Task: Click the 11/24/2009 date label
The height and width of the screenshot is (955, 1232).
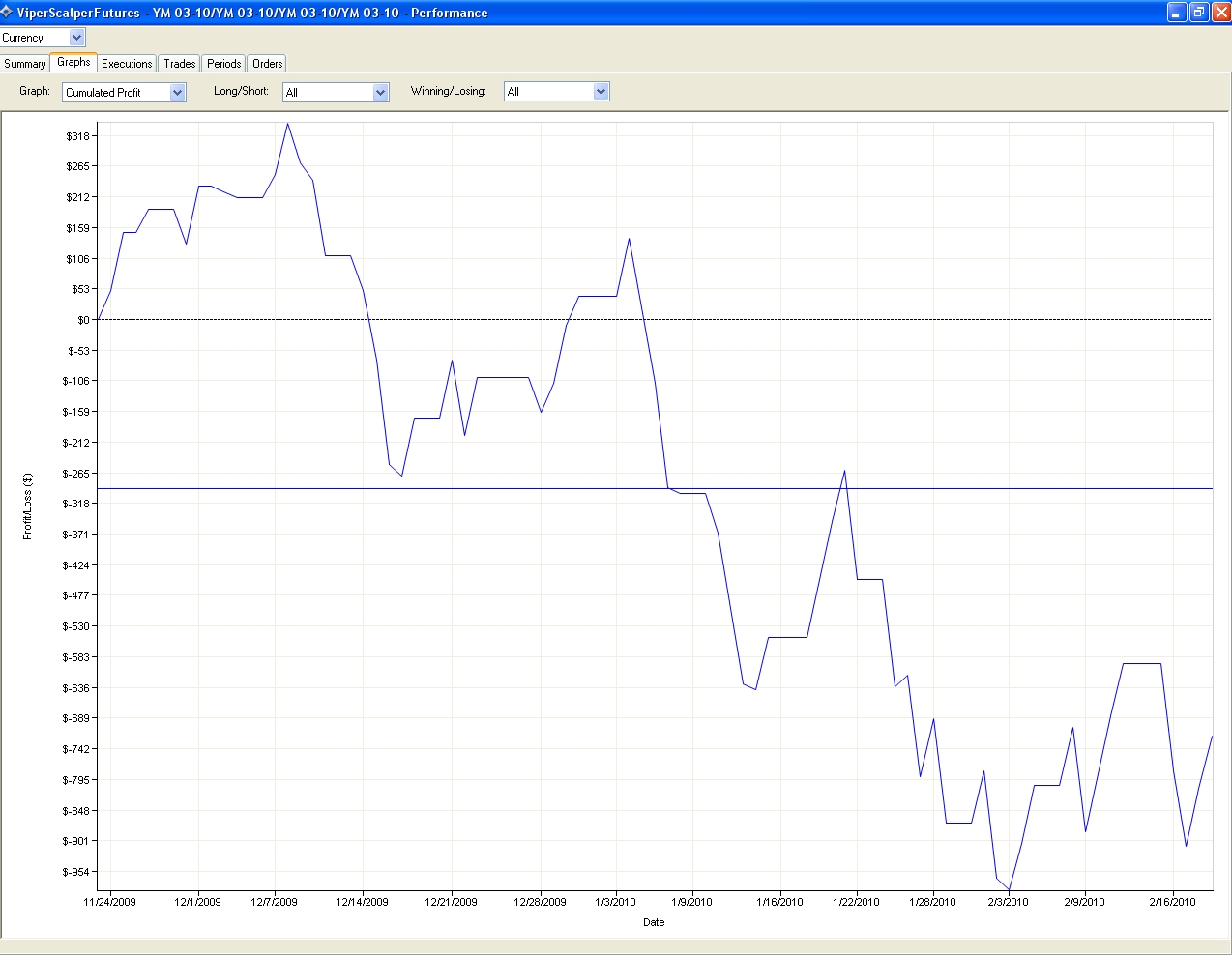Action: point(109,902)
